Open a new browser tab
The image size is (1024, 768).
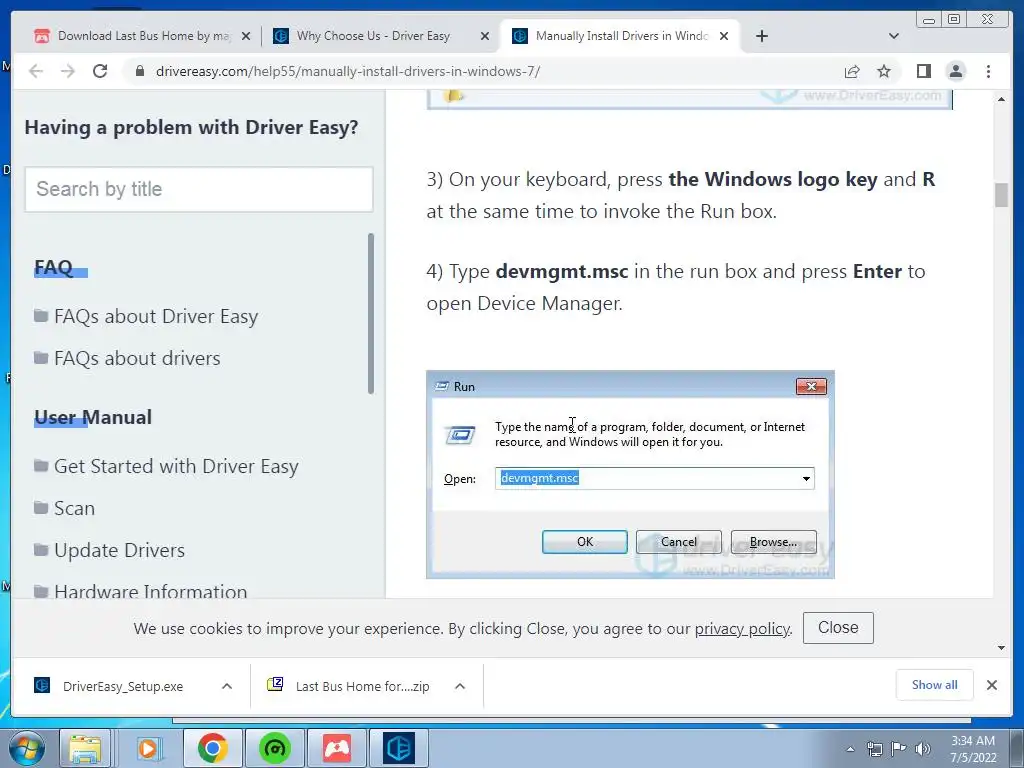tap(761, 36)
